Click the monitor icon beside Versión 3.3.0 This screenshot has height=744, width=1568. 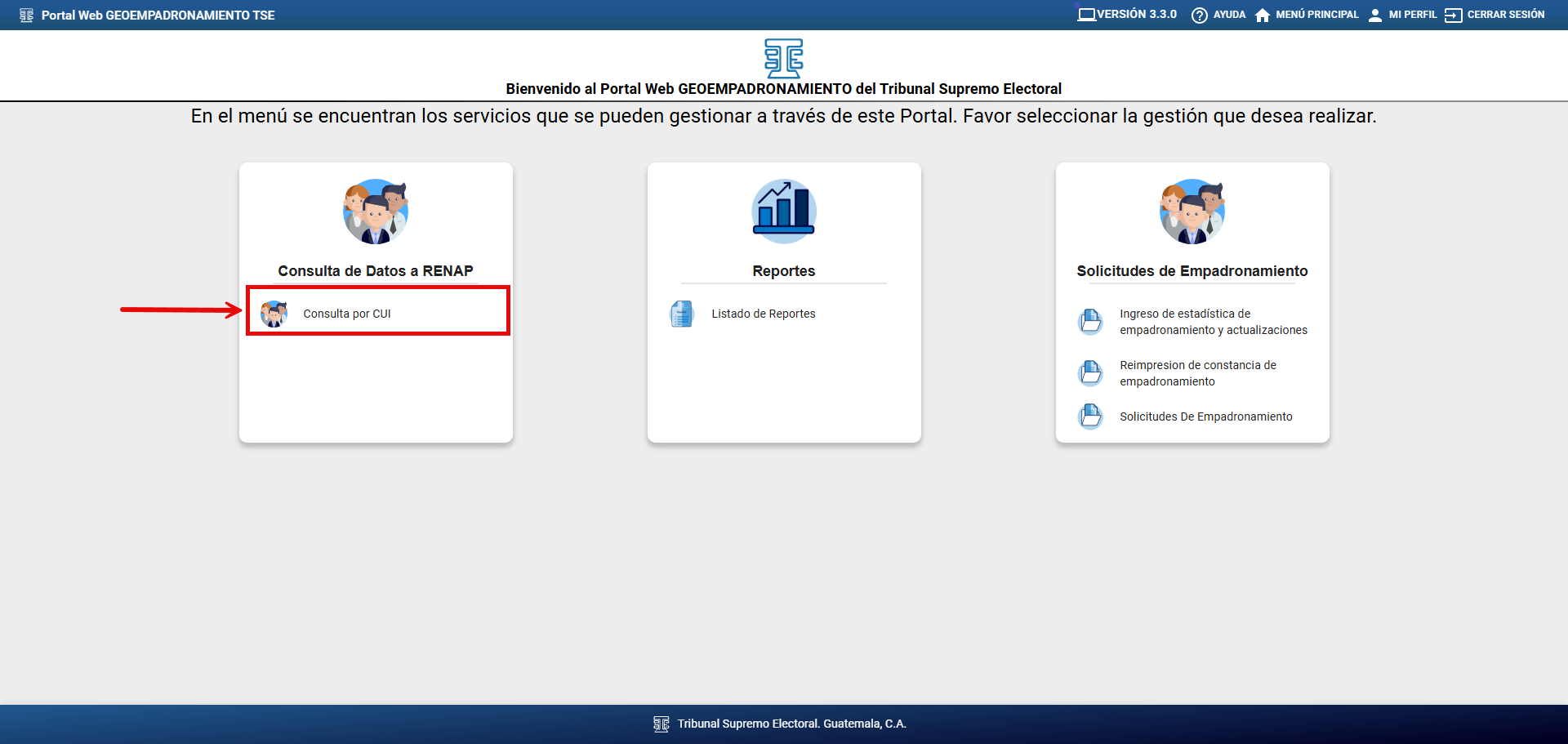1086,15
